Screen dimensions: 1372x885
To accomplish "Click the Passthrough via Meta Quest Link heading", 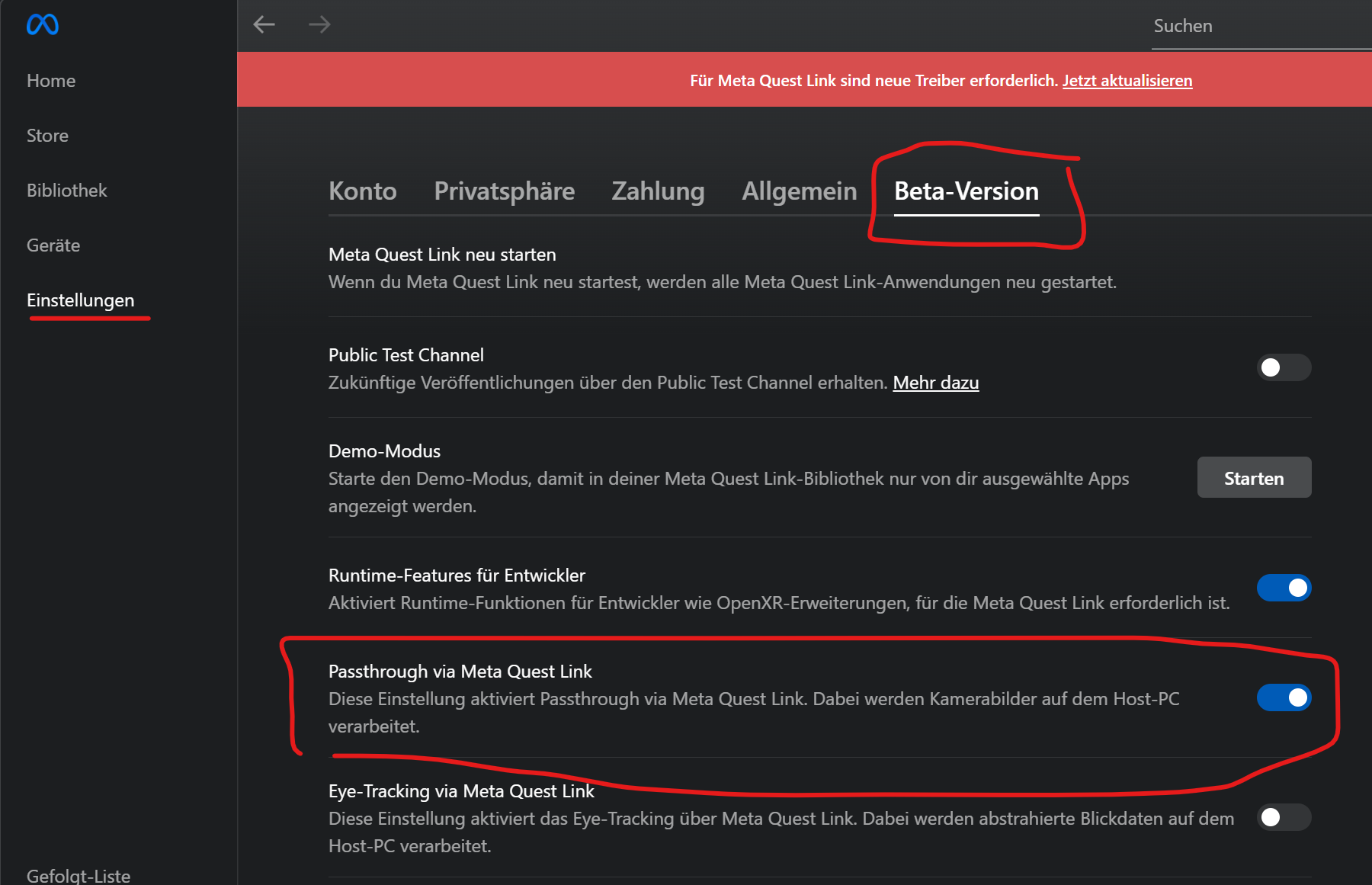I will [460, 672].
